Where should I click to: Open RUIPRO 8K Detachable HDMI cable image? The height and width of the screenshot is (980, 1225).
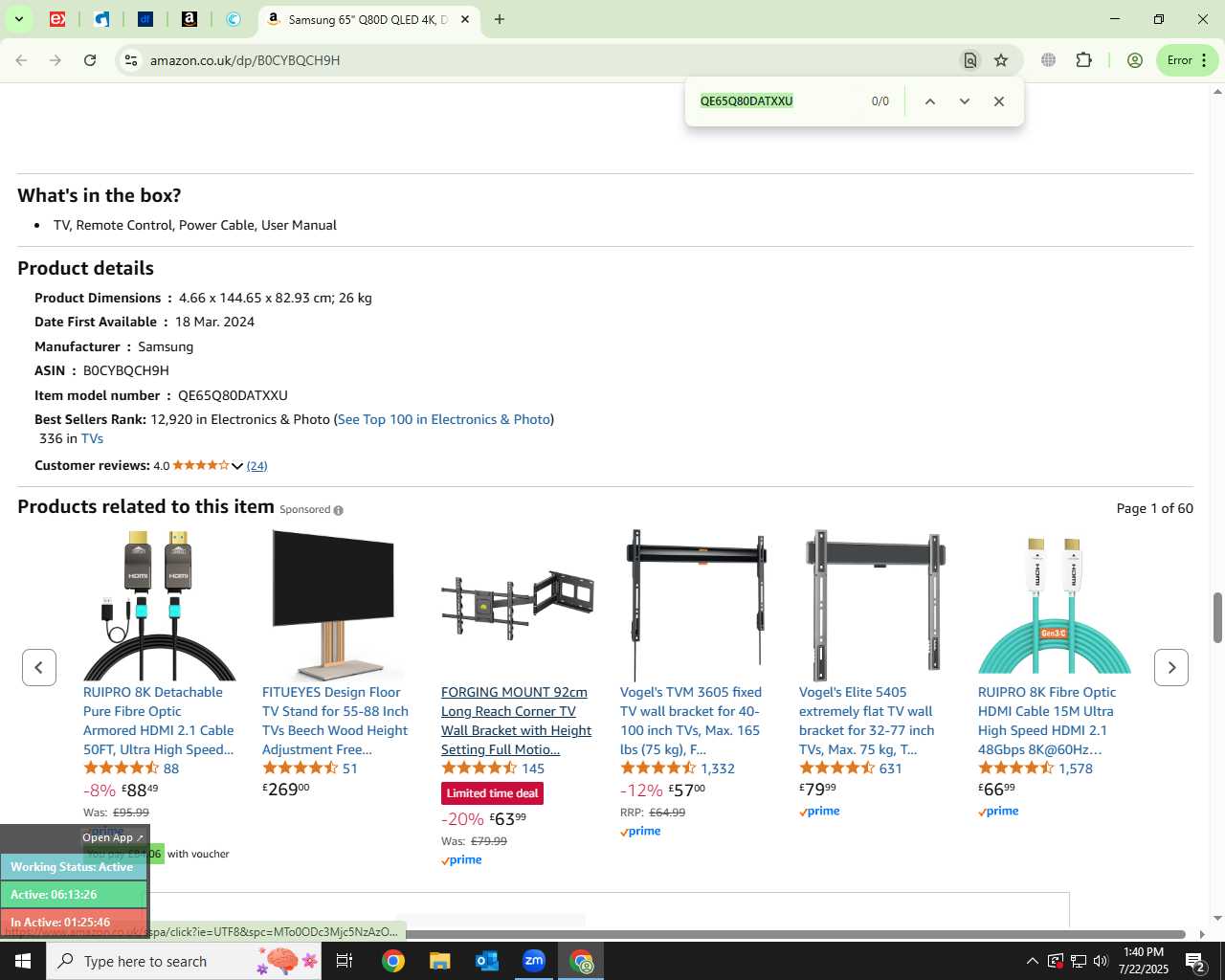159,605
